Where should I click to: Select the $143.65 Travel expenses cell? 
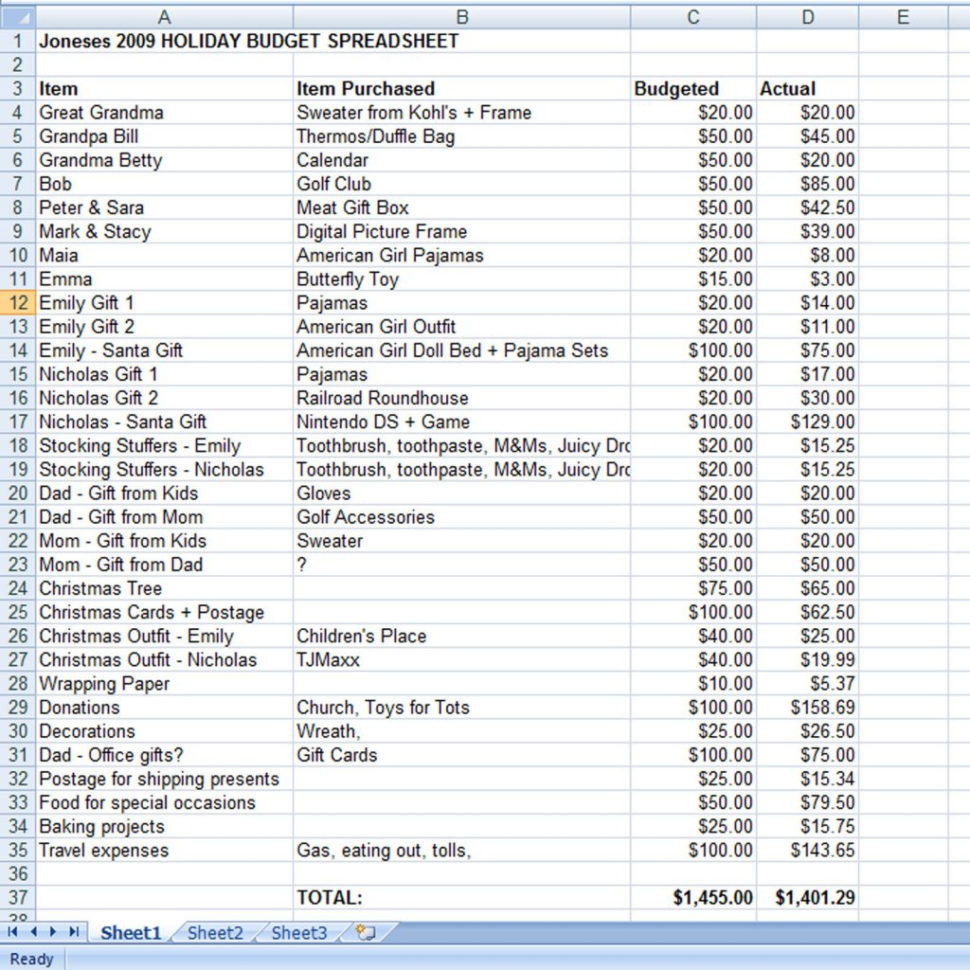coord(806,850)
